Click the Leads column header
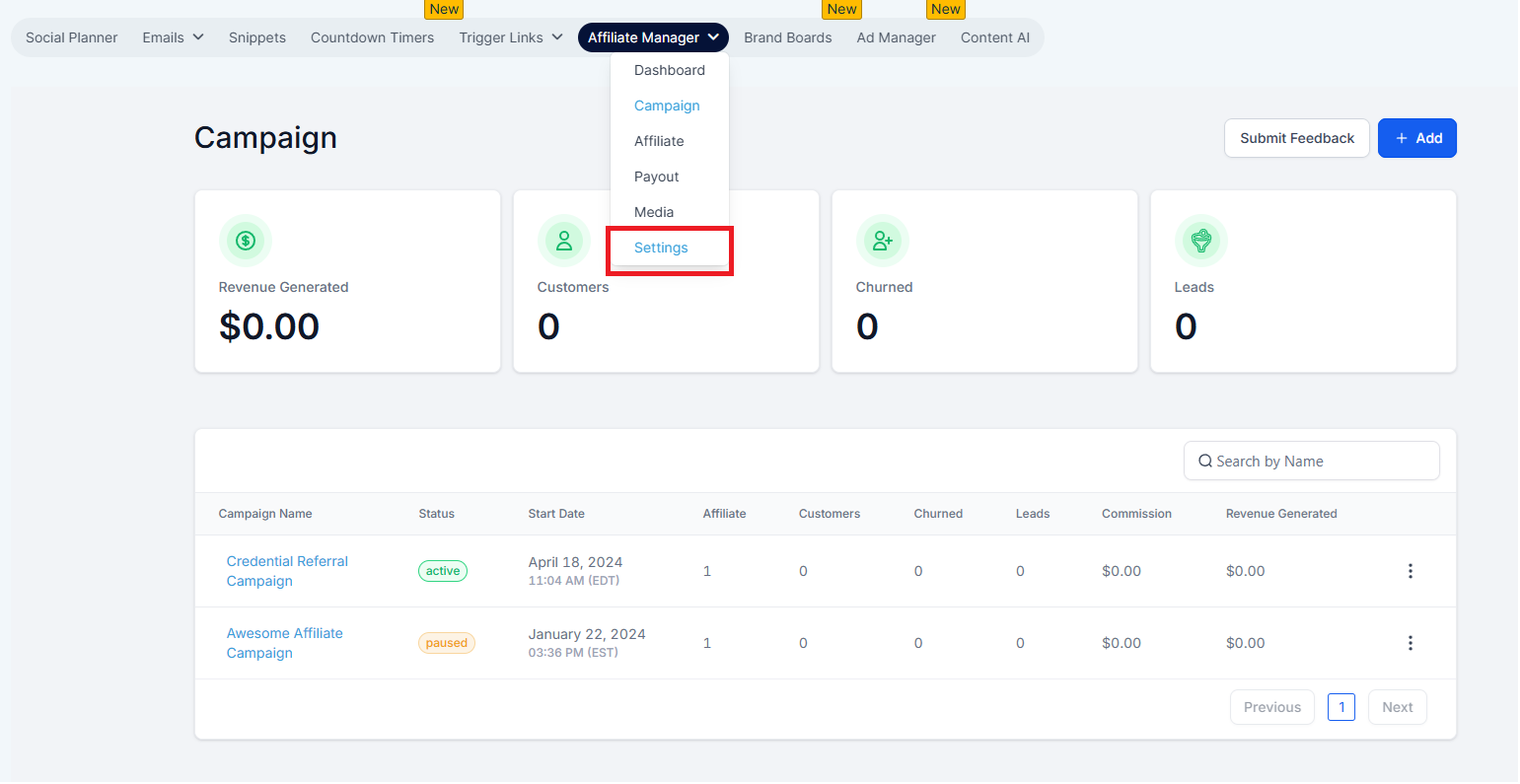1520x784 pixels. (1033, 514)
